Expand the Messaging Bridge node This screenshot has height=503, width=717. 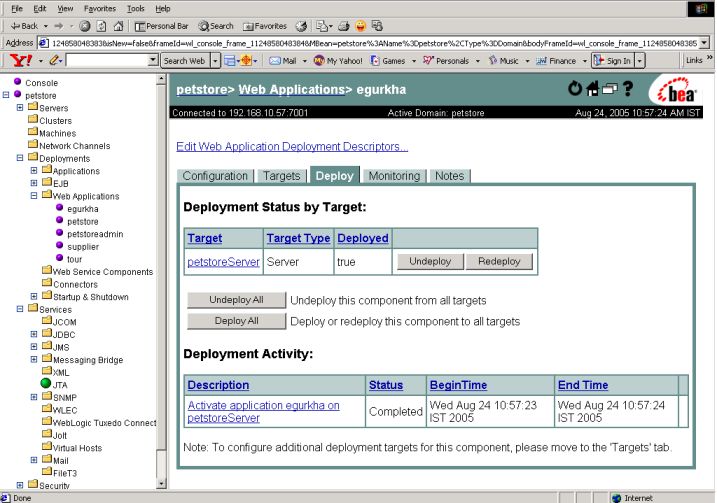(34, 359)
